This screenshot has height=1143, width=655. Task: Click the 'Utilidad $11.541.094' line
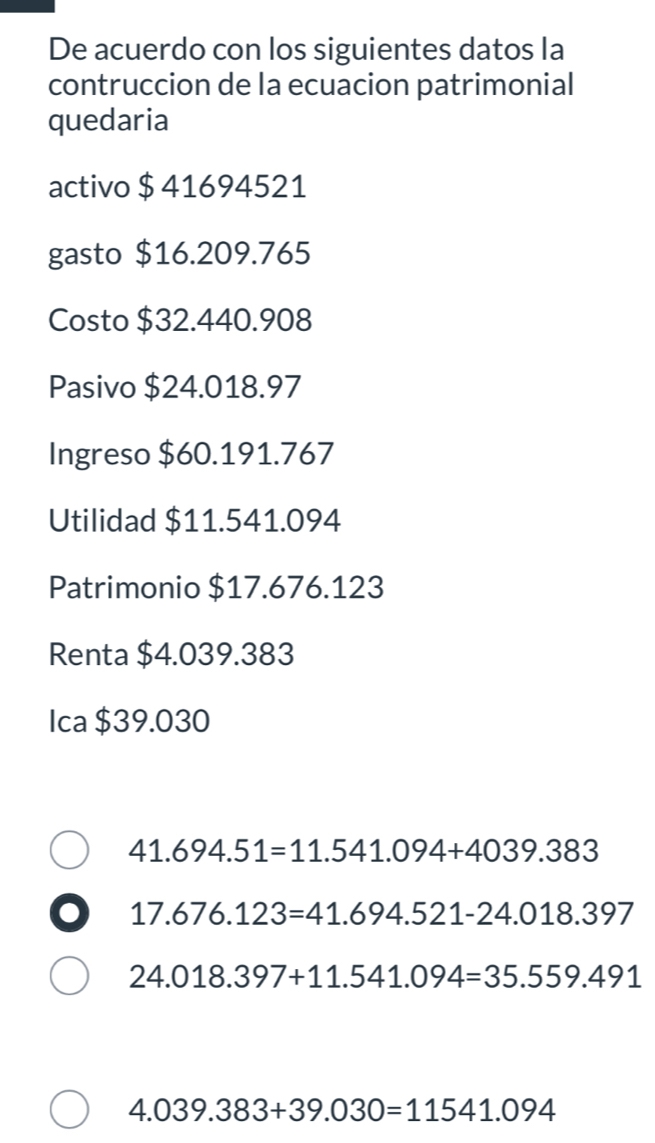point(194,521)
